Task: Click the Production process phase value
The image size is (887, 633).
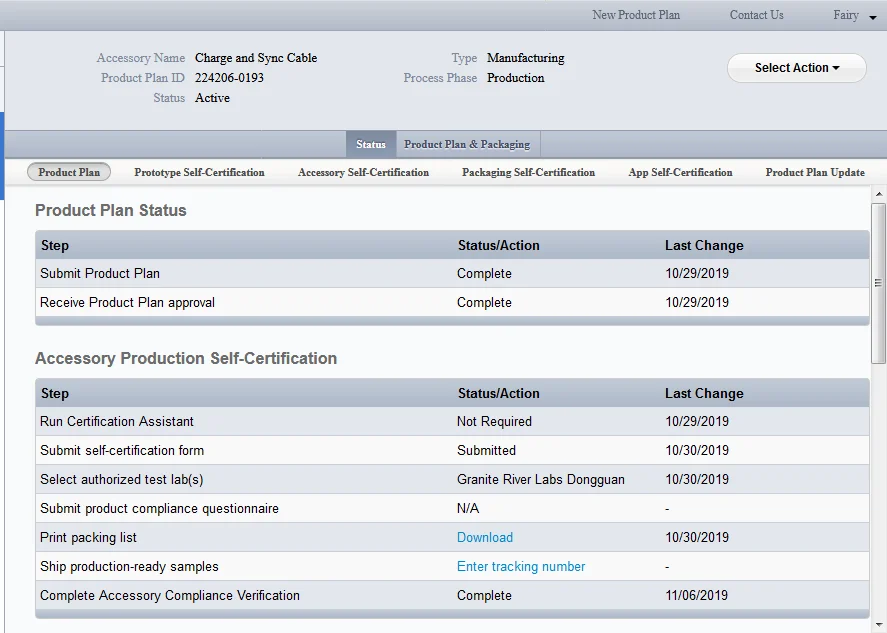Action: pos(515,77)
